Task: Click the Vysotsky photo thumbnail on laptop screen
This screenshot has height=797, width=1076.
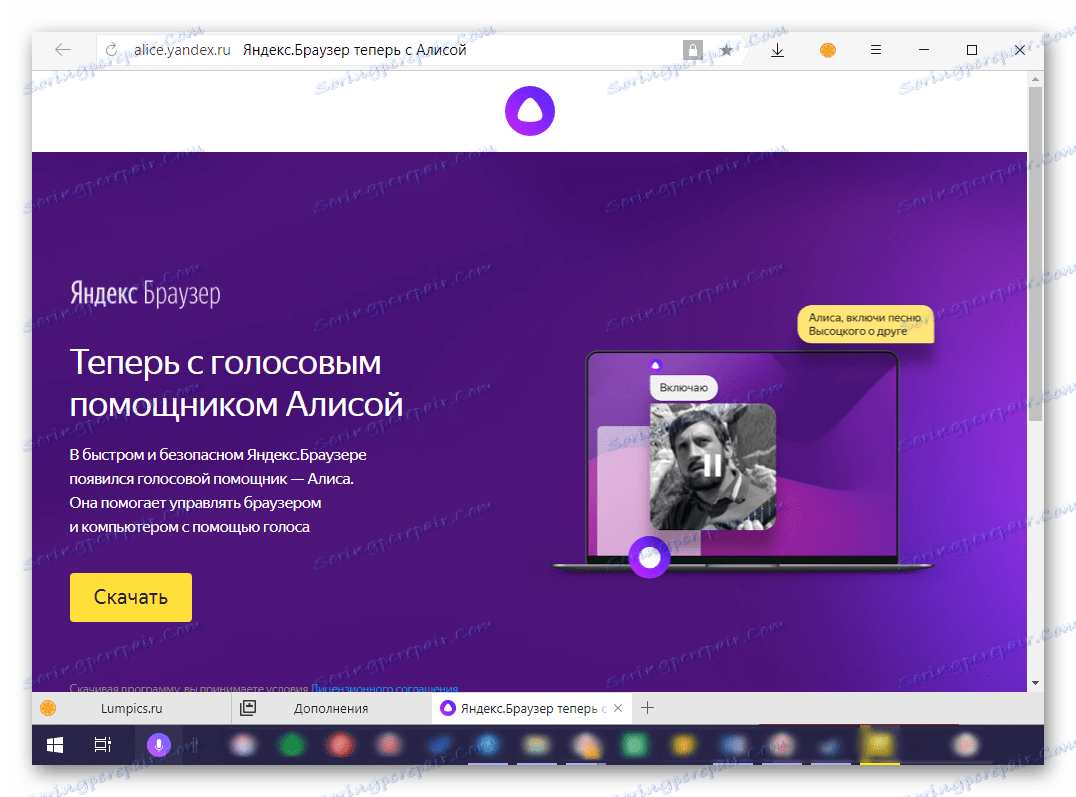Action: pyautogui.click(x=712, y=466)
